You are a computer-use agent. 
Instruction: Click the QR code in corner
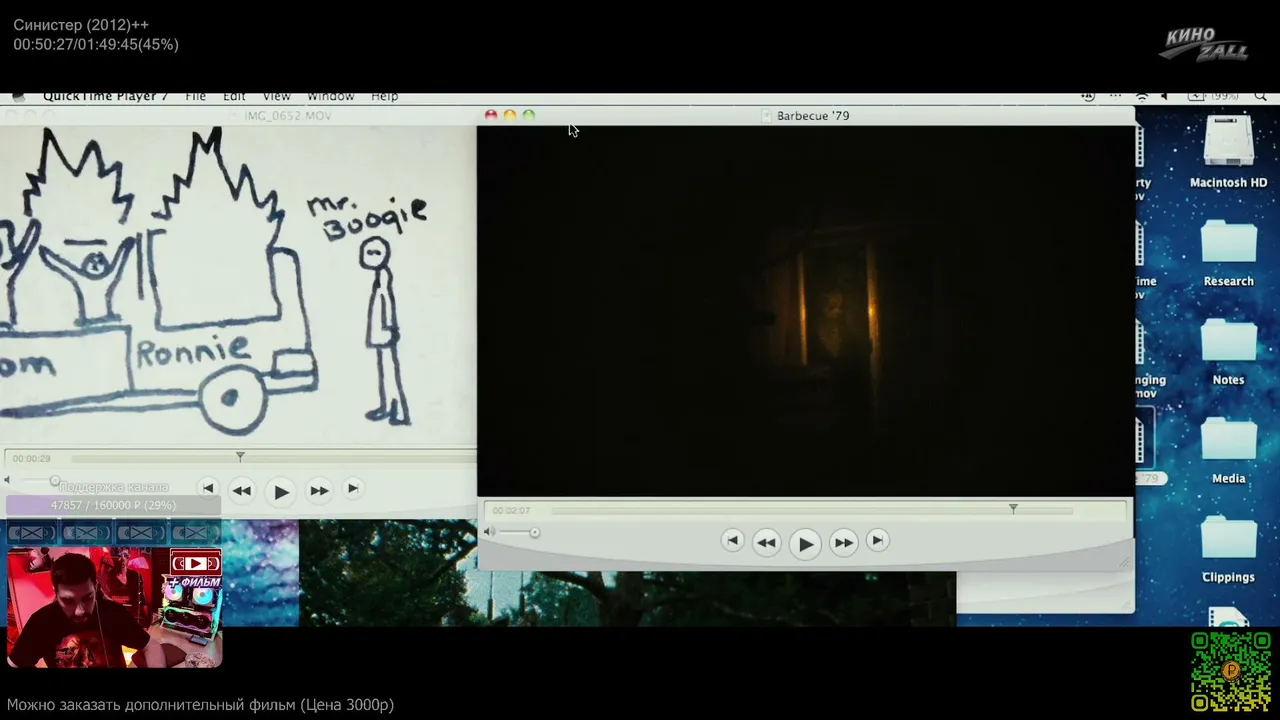(x=1231, y=671)
